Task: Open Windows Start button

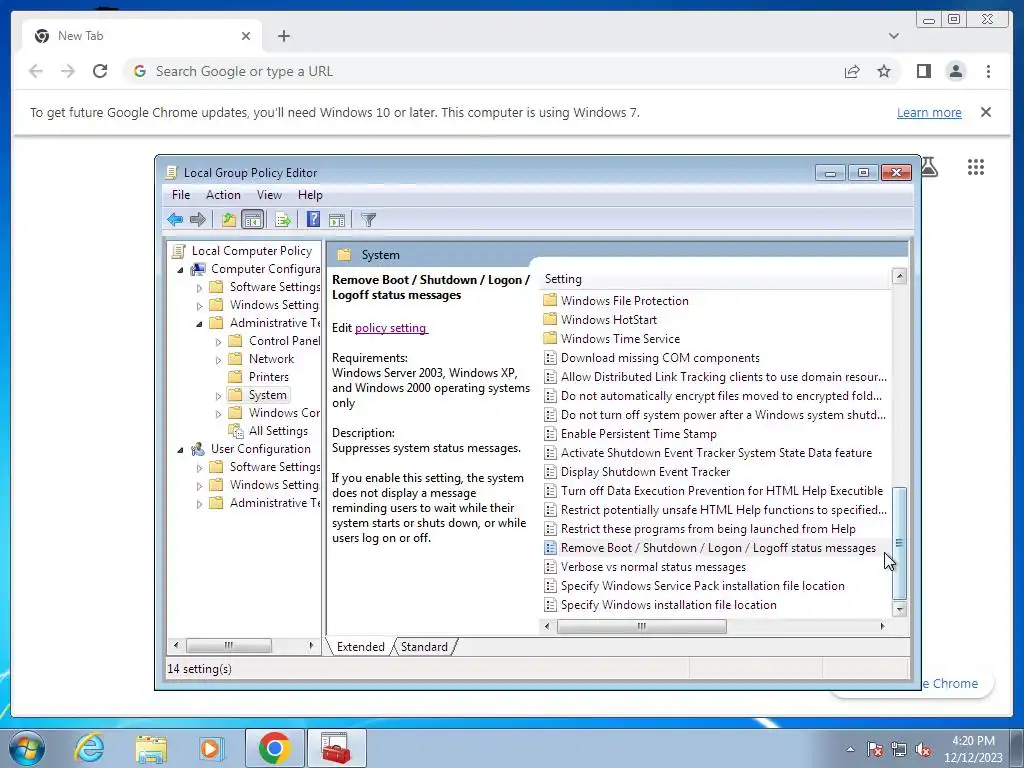Action: pos(27,748)
